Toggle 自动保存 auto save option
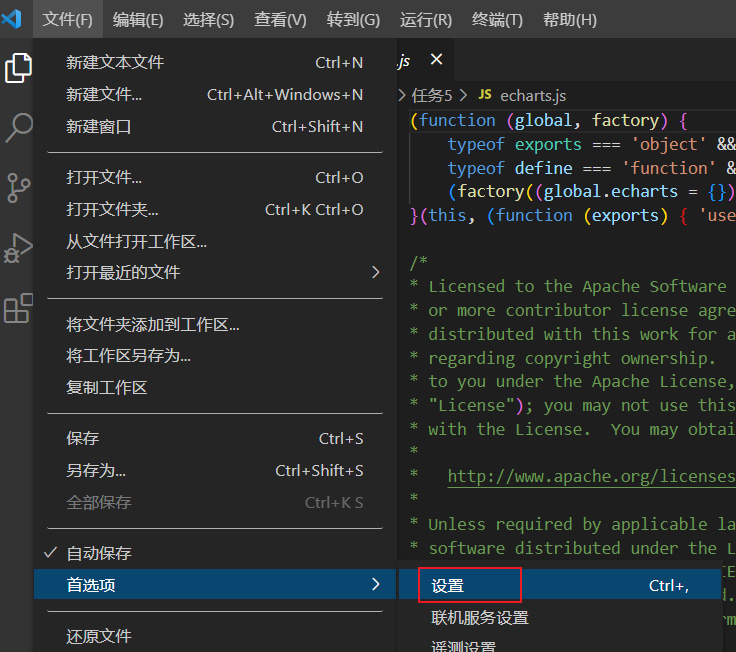The width and height of the screenshot is (736, 652). pos(99,553)
